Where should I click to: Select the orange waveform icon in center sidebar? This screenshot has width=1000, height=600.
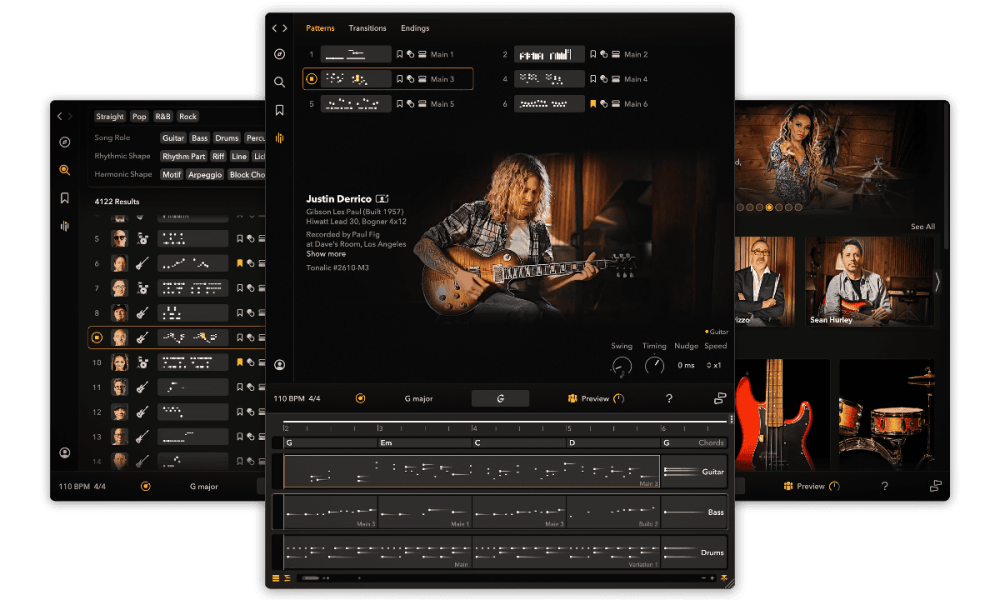280,139
